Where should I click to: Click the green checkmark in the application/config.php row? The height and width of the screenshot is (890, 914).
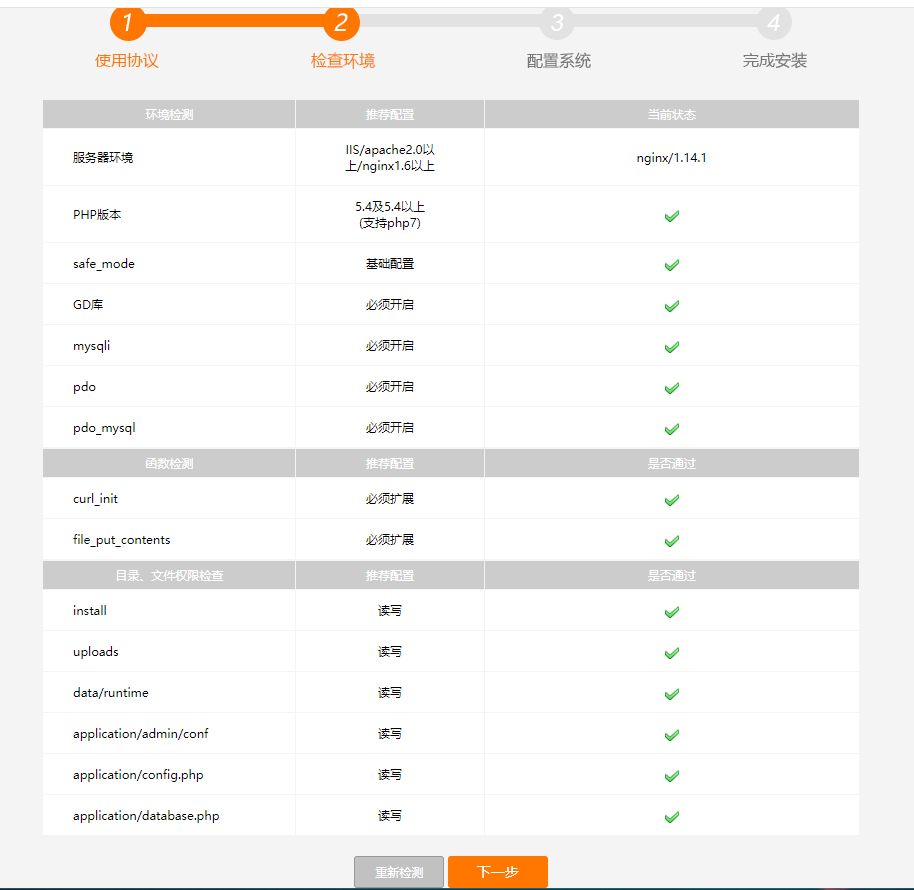click(672, 776)
